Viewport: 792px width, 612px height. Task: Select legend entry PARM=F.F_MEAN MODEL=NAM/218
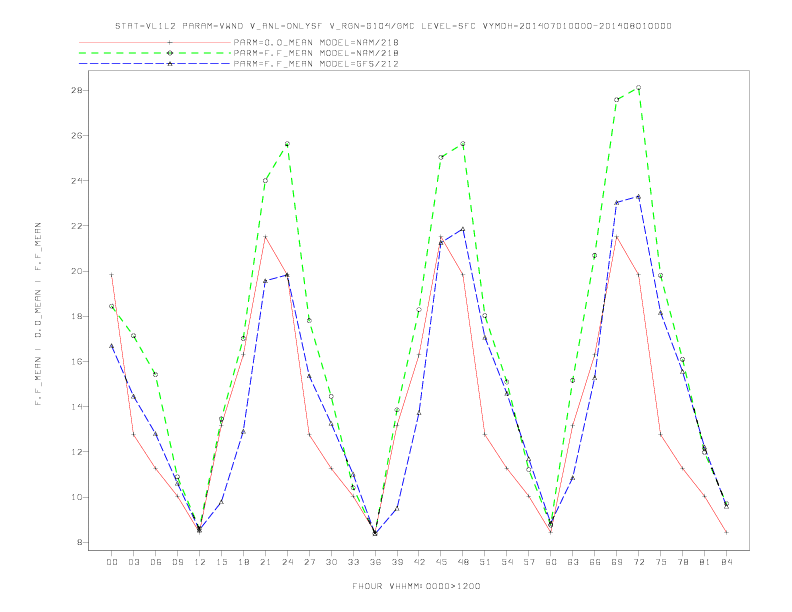[x=316, y=53]
